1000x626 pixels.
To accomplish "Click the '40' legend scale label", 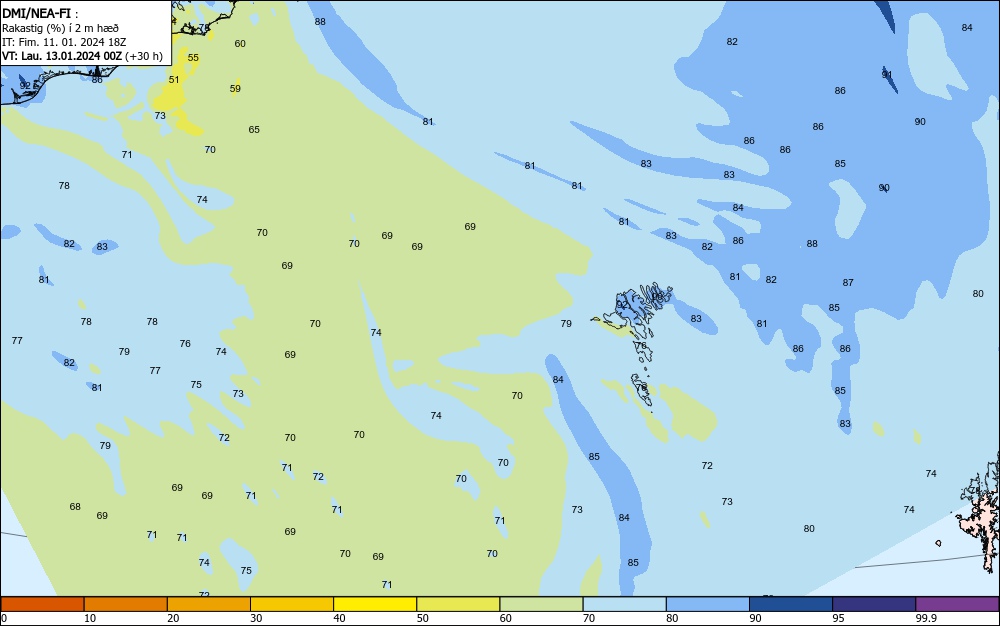I will pos(339,618).
